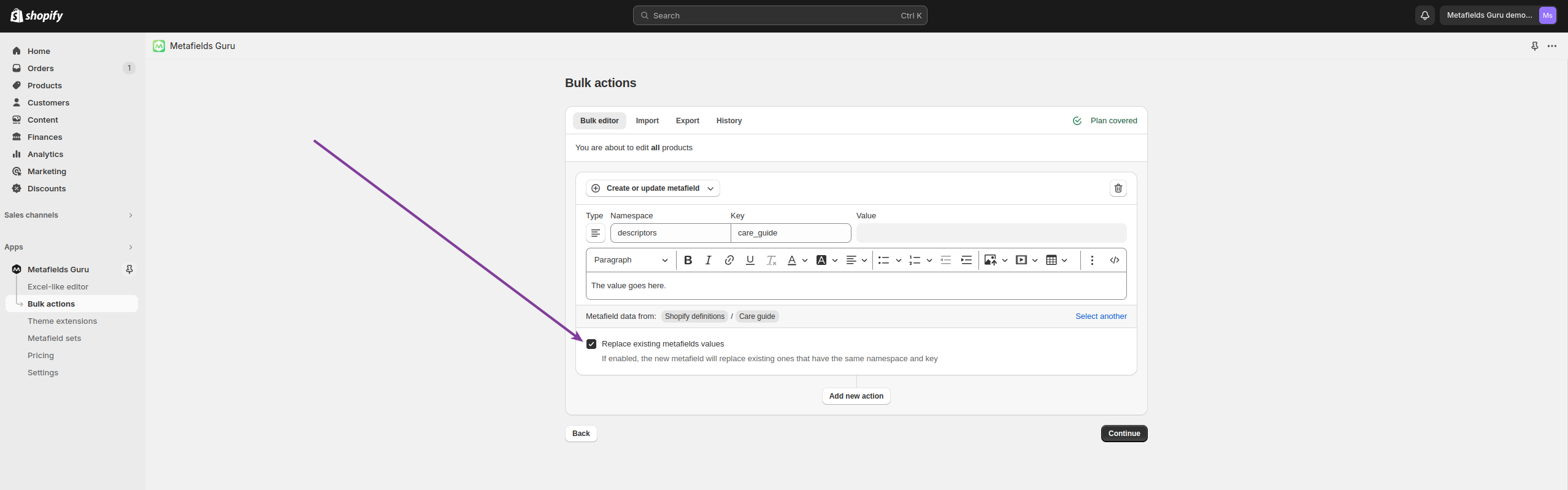Click the bulleted list icon
Image resolution: width=1568 pixels, height=490 pixels.
[x=883, y=260]
